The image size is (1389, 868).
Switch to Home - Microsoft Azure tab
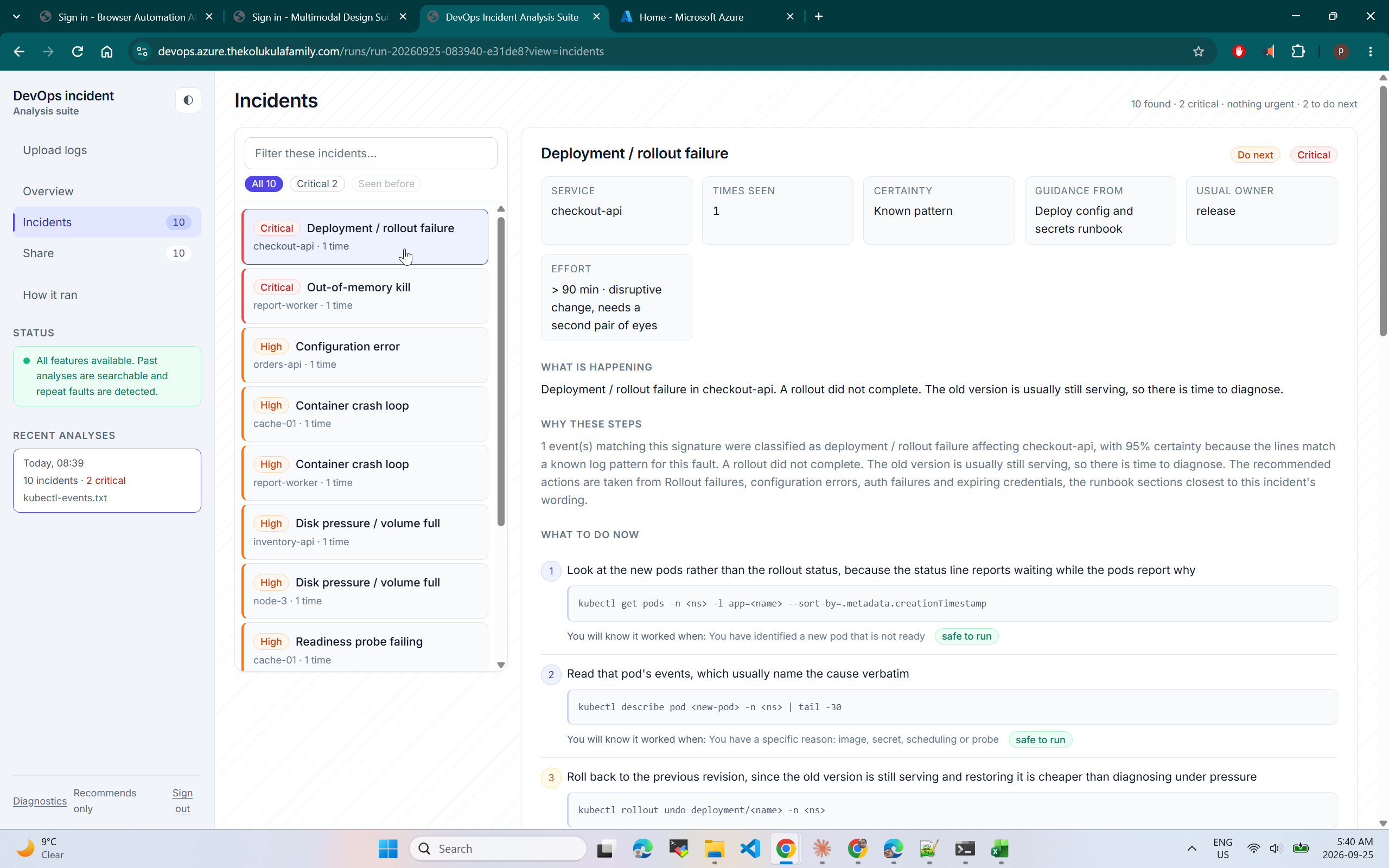[x=707, y=17]
